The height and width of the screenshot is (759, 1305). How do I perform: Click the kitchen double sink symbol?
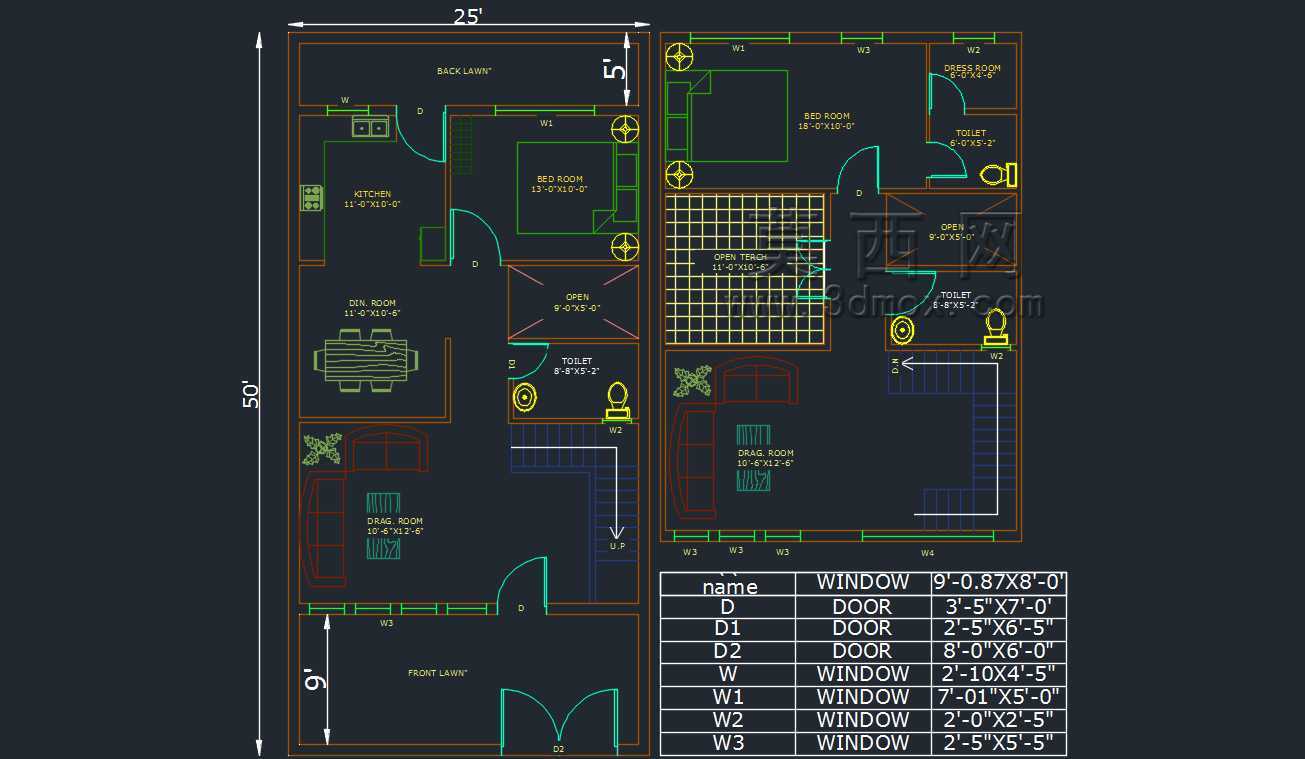point(370,127)
